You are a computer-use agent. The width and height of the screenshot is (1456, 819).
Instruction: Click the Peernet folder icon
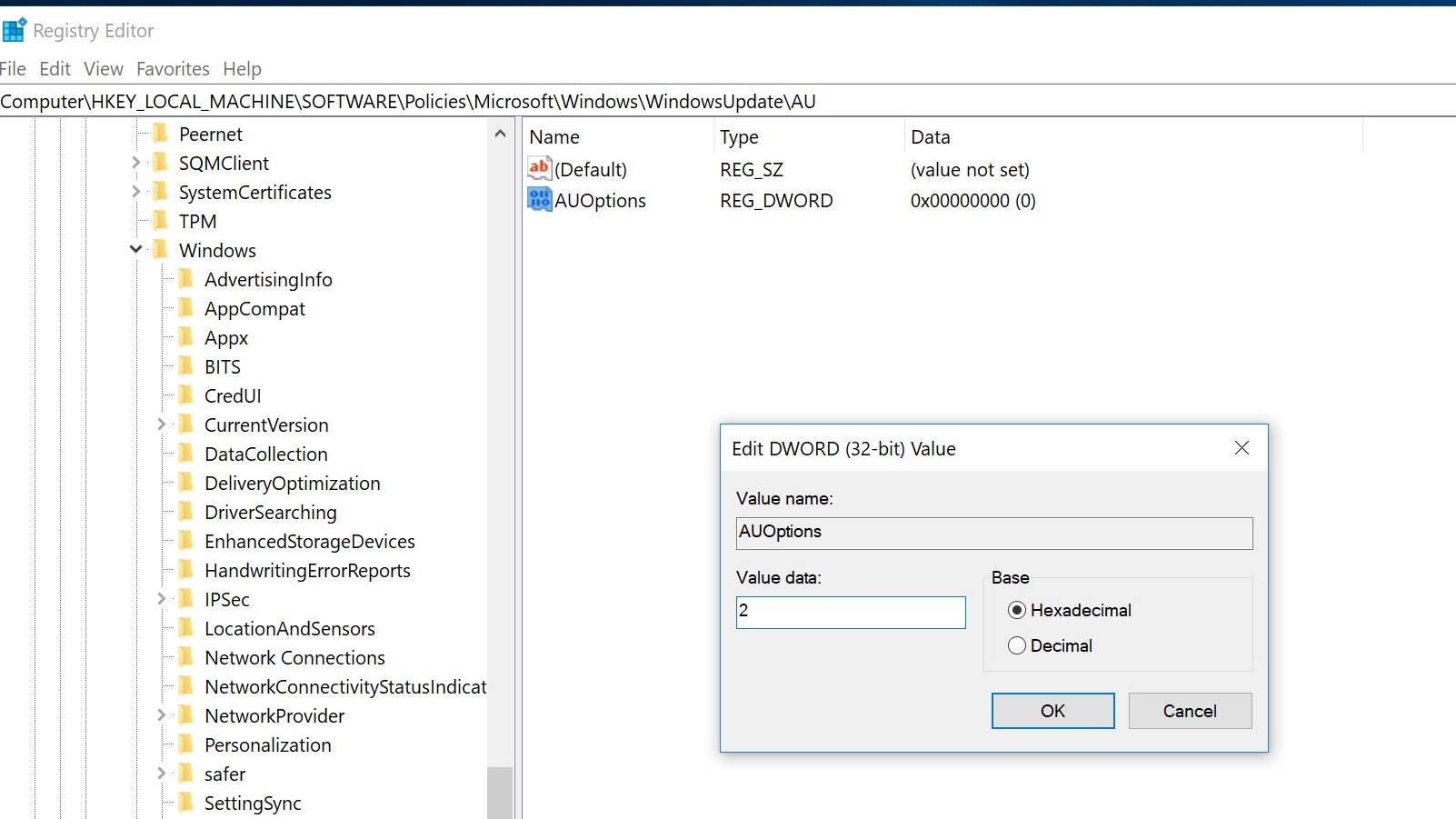pyautogui.click(x=161, y=134)
